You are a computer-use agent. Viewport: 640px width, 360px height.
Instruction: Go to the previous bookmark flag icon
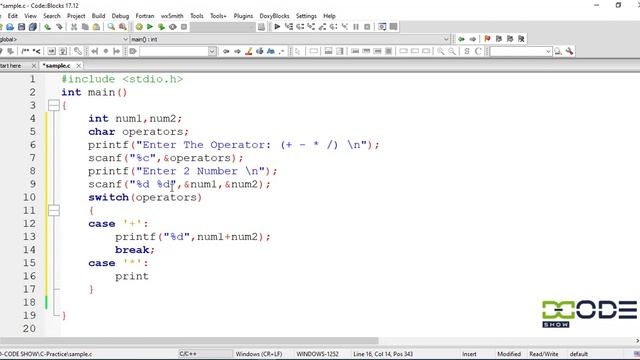click(x=499, y=39)
